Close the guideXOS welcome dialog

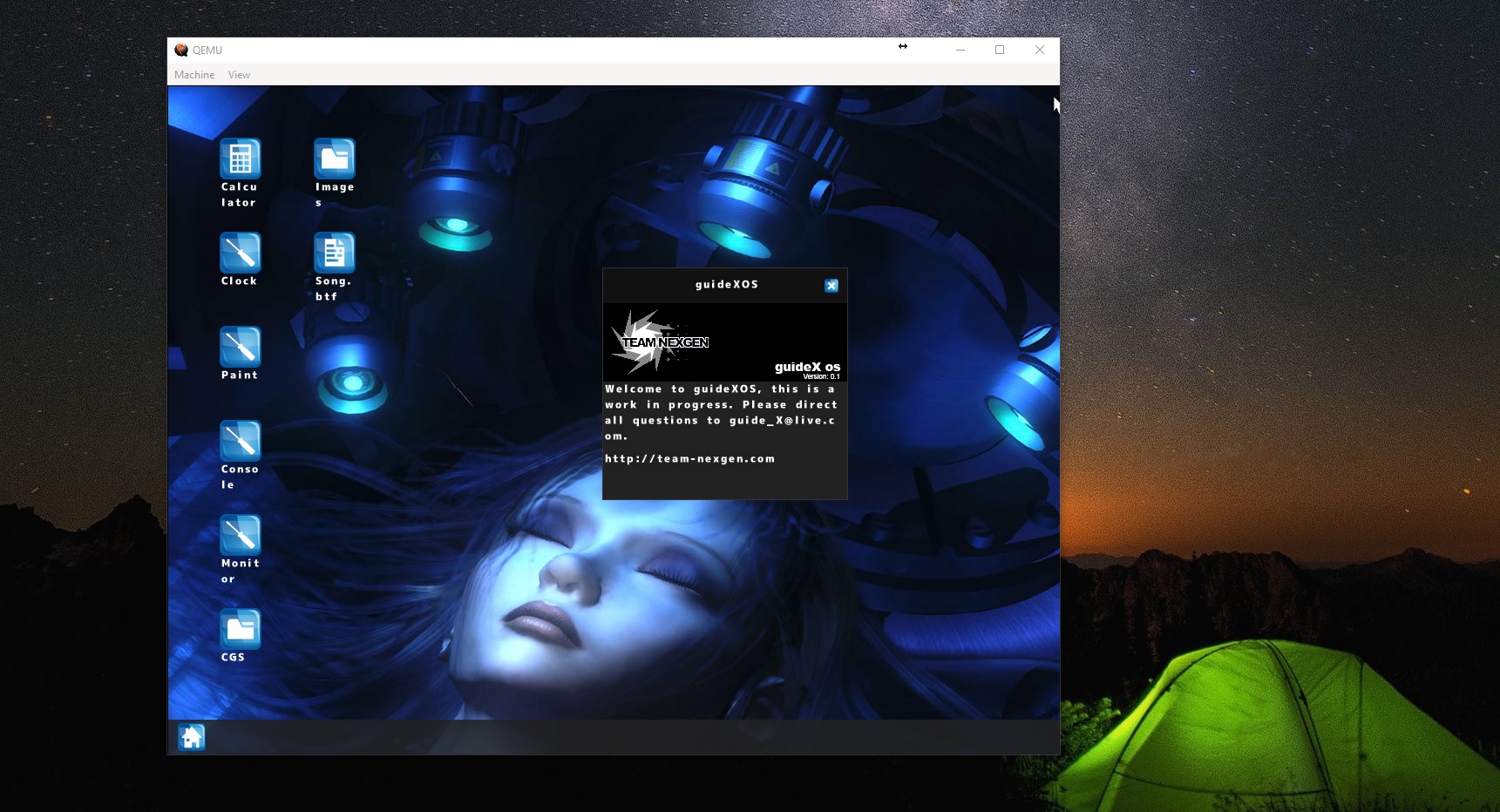[831, 286]
